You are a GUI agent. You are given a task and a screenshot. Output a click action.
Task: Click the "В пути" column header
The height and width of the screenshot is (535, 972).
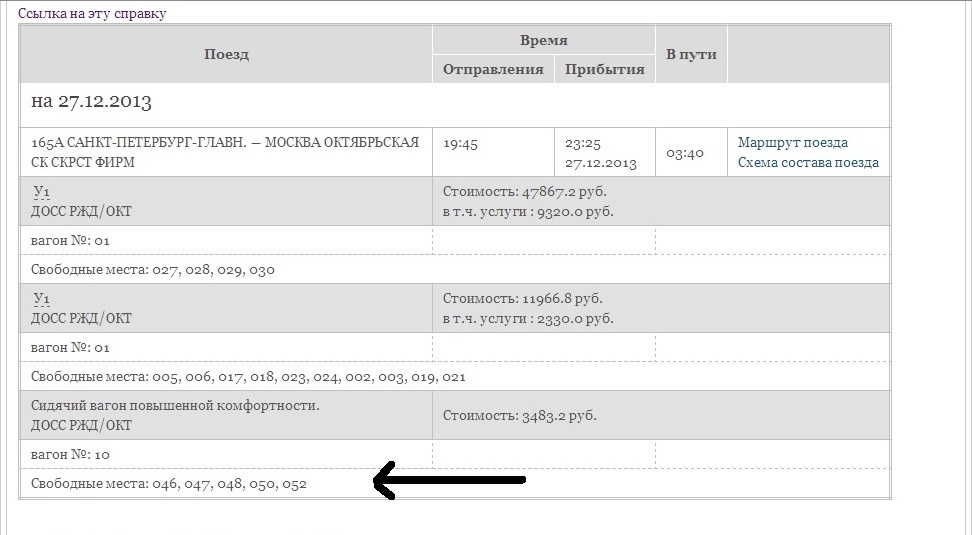click(x=691, y=54)
